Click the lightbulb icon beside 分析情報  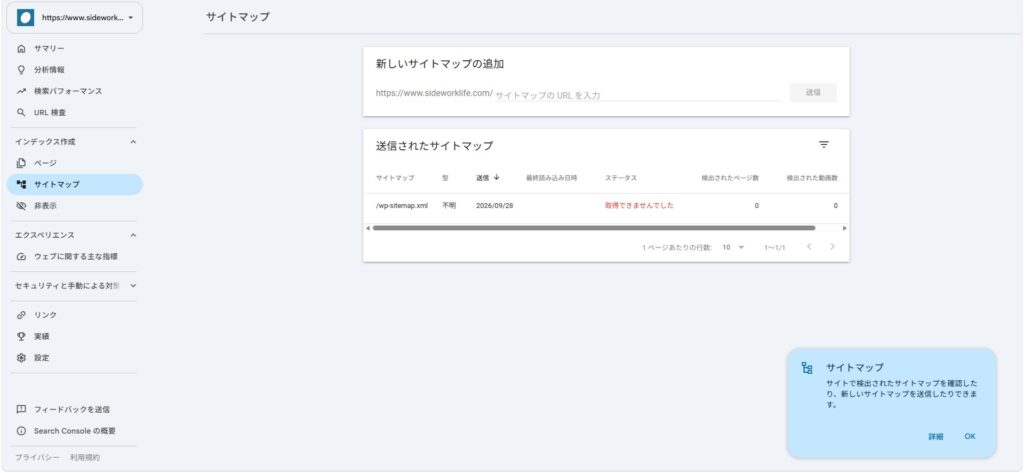pyautogui.click(x=22, y=70)
